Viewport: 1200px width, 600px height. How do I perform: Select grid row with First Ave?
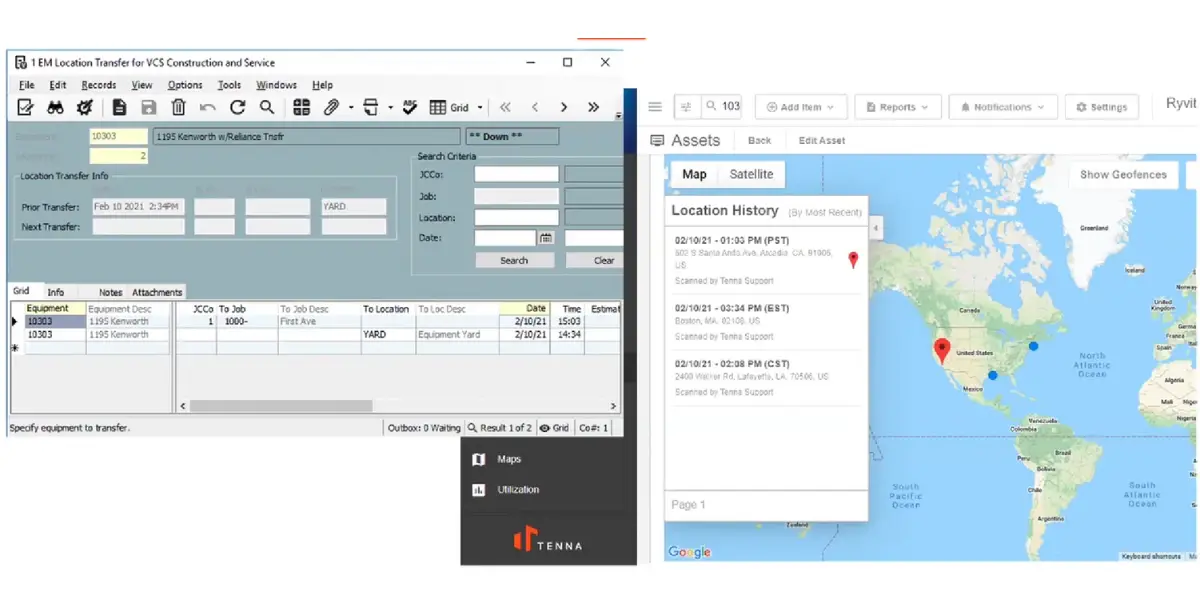tap(315, 322)
